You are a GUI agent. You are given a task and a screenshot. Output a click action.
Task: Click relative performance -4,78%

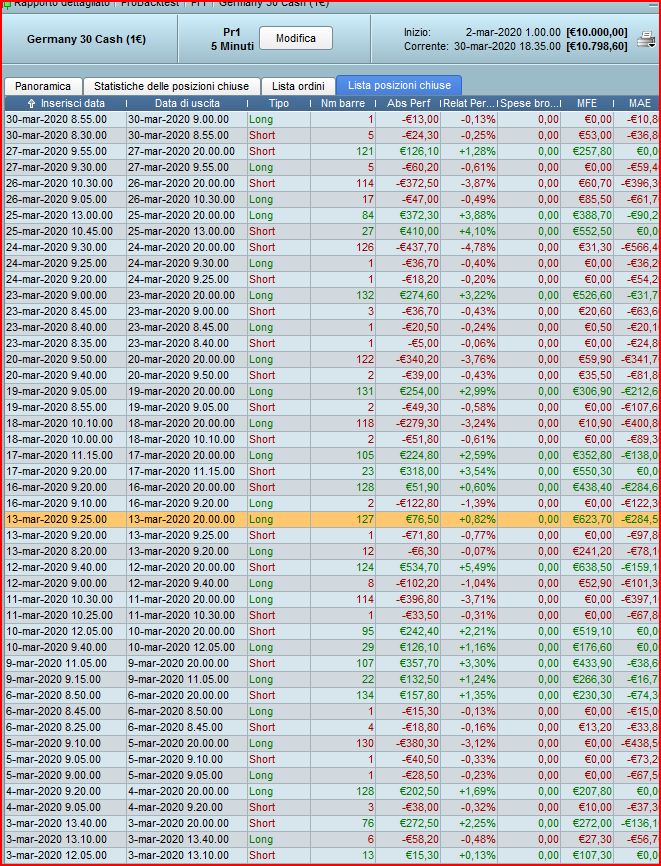[x=478, y=247]
